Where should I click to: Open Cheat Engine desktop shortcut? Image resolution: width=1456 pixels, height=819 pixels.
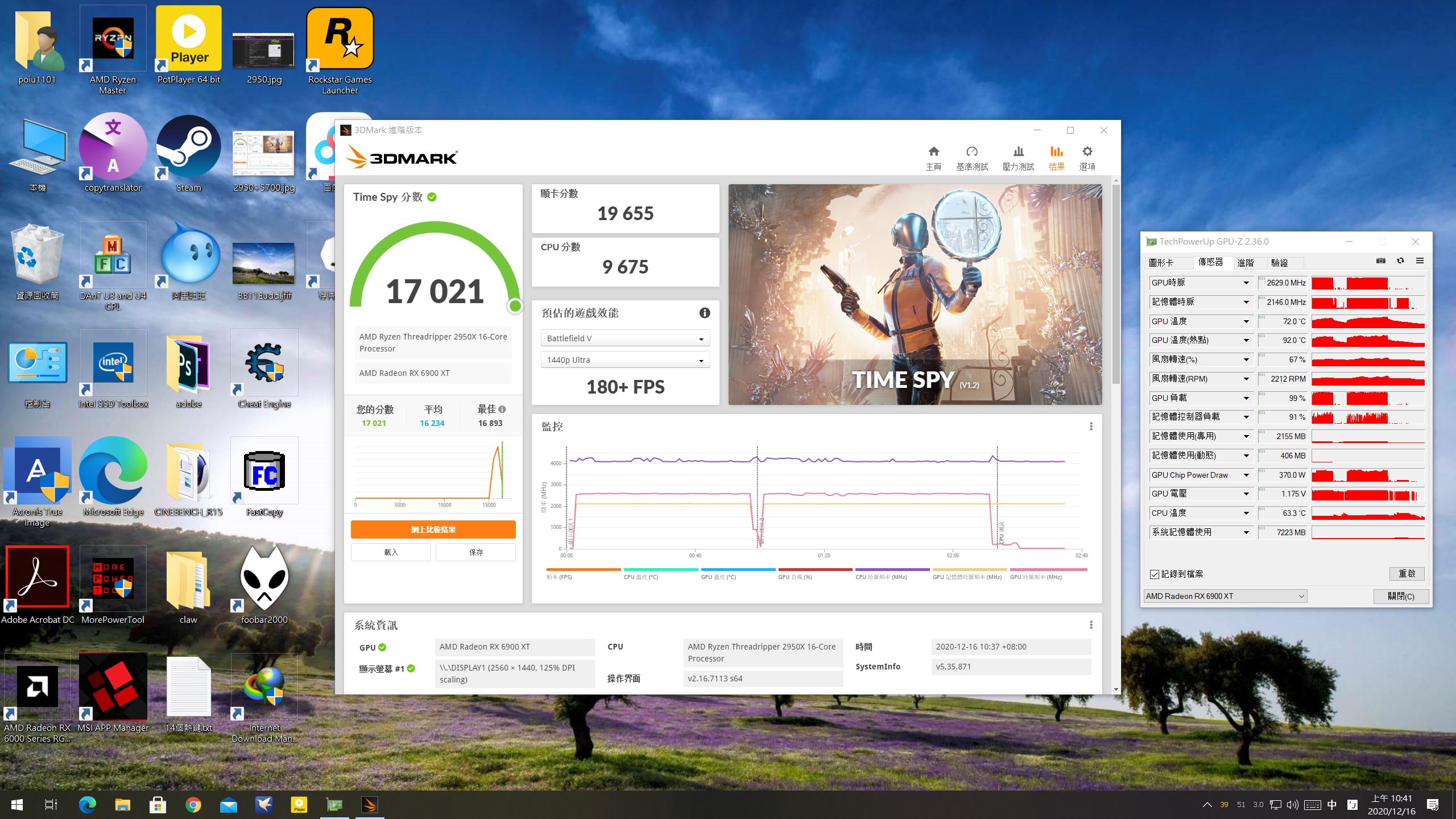tap(264, 370)
